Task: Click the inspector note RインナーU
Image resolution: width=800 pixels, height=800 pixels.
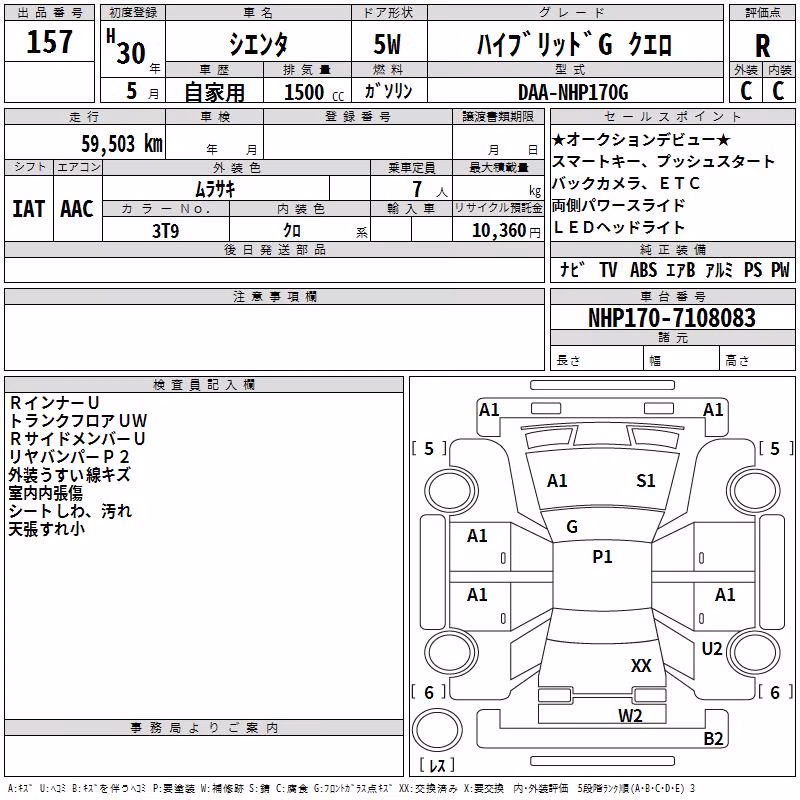Action: point(54,403)
